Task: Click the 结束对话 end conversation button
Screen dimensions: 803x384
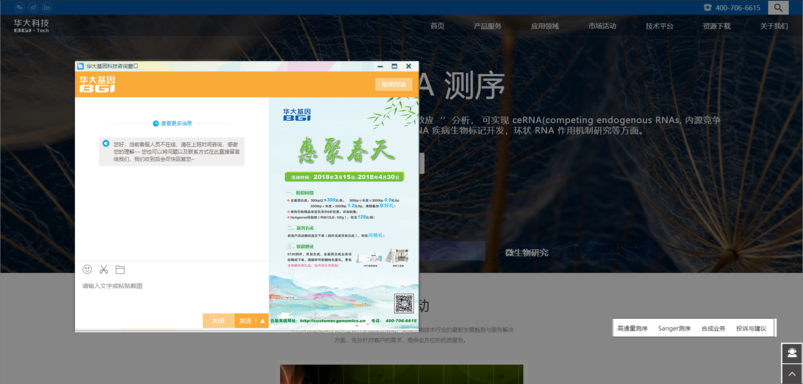Action: point(394,84)
